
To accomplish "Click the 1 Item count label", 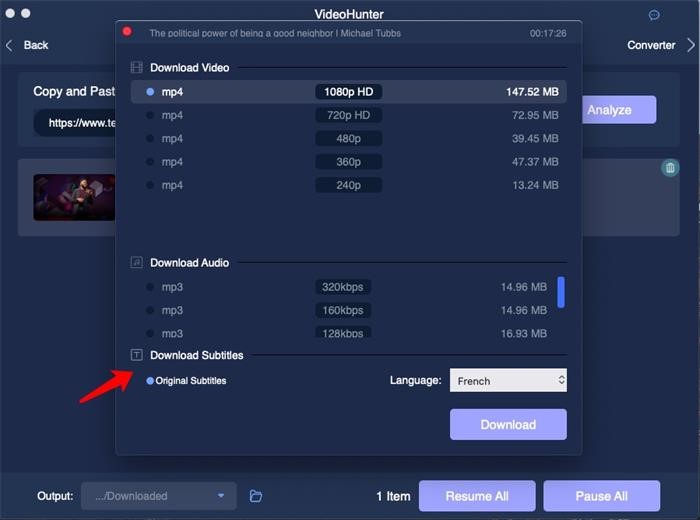I will (393, 496).
